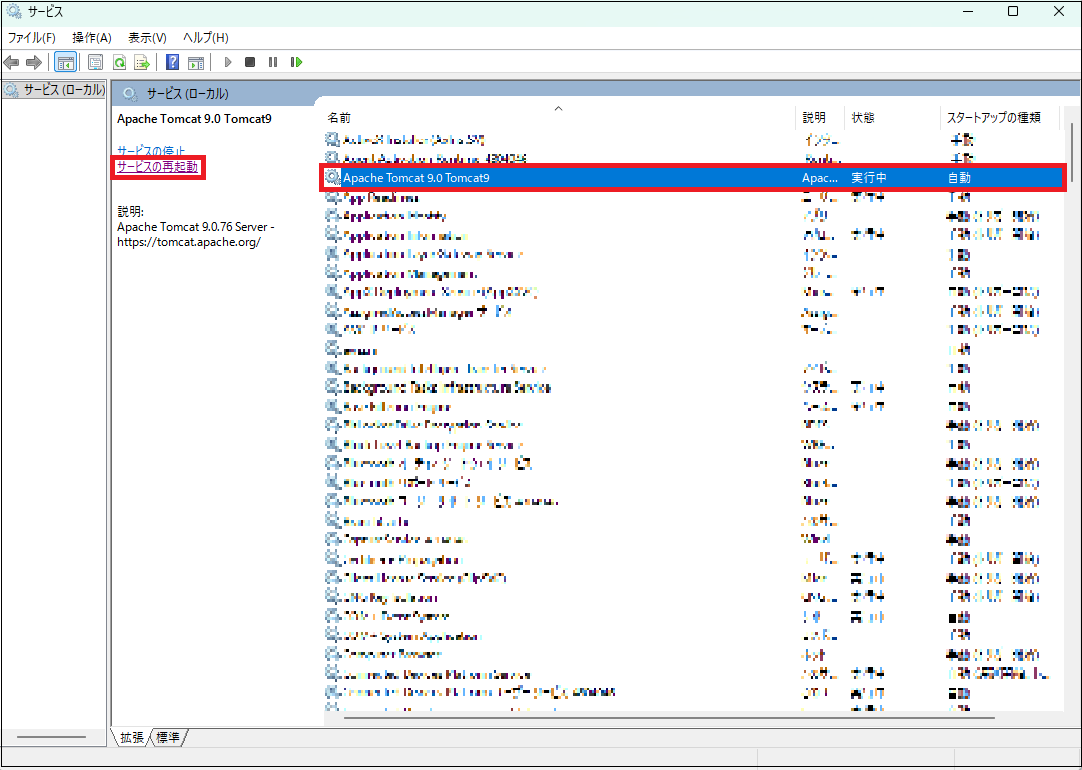Viewport: 1082px width, 770px height.
Task: Click the blue Help question mark icon
Action: pos(172,62)
